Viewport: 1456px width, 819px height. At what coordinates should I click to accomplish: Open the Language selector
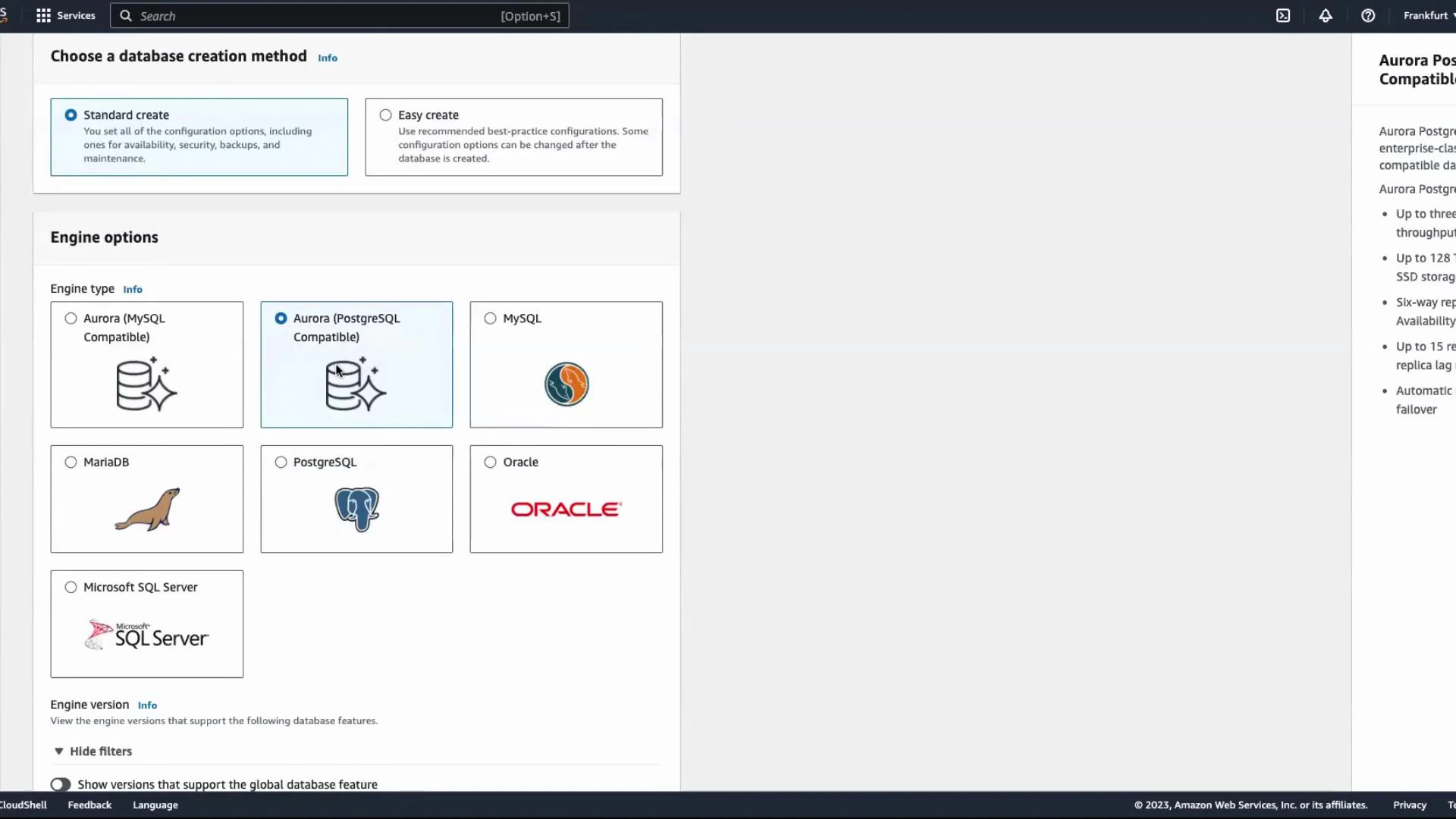point(155,805)
